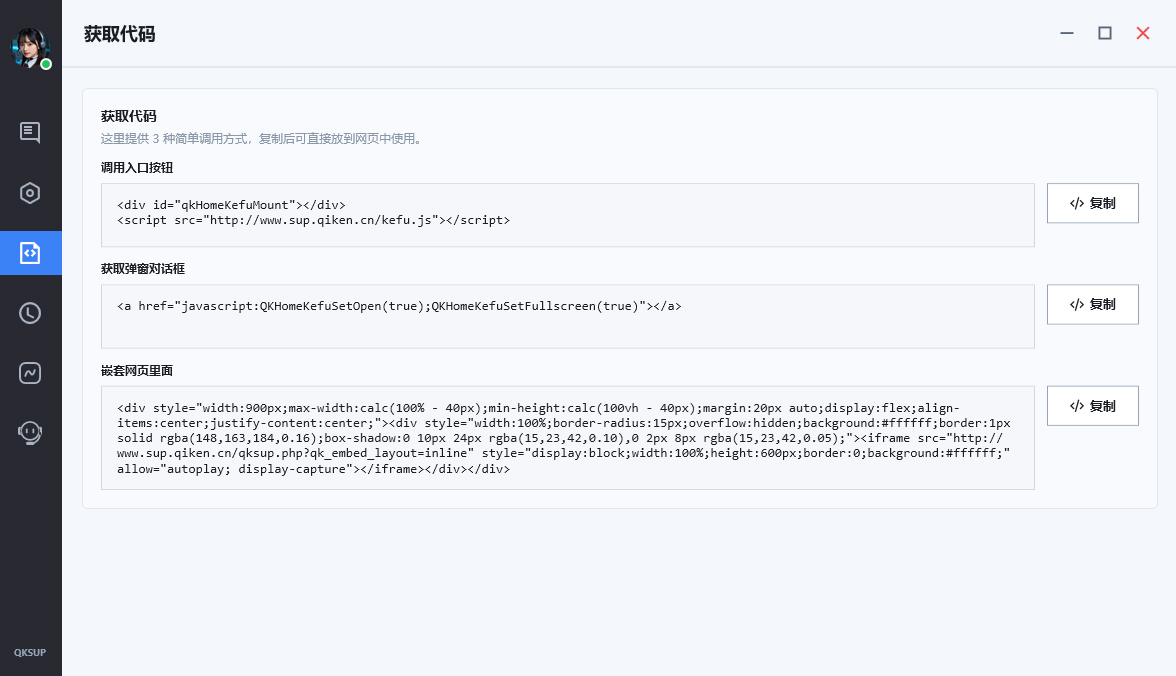This screenshot has height=676, width=1176.
Task: Copy the embedded iframe code
Action: coord(1093,406)
